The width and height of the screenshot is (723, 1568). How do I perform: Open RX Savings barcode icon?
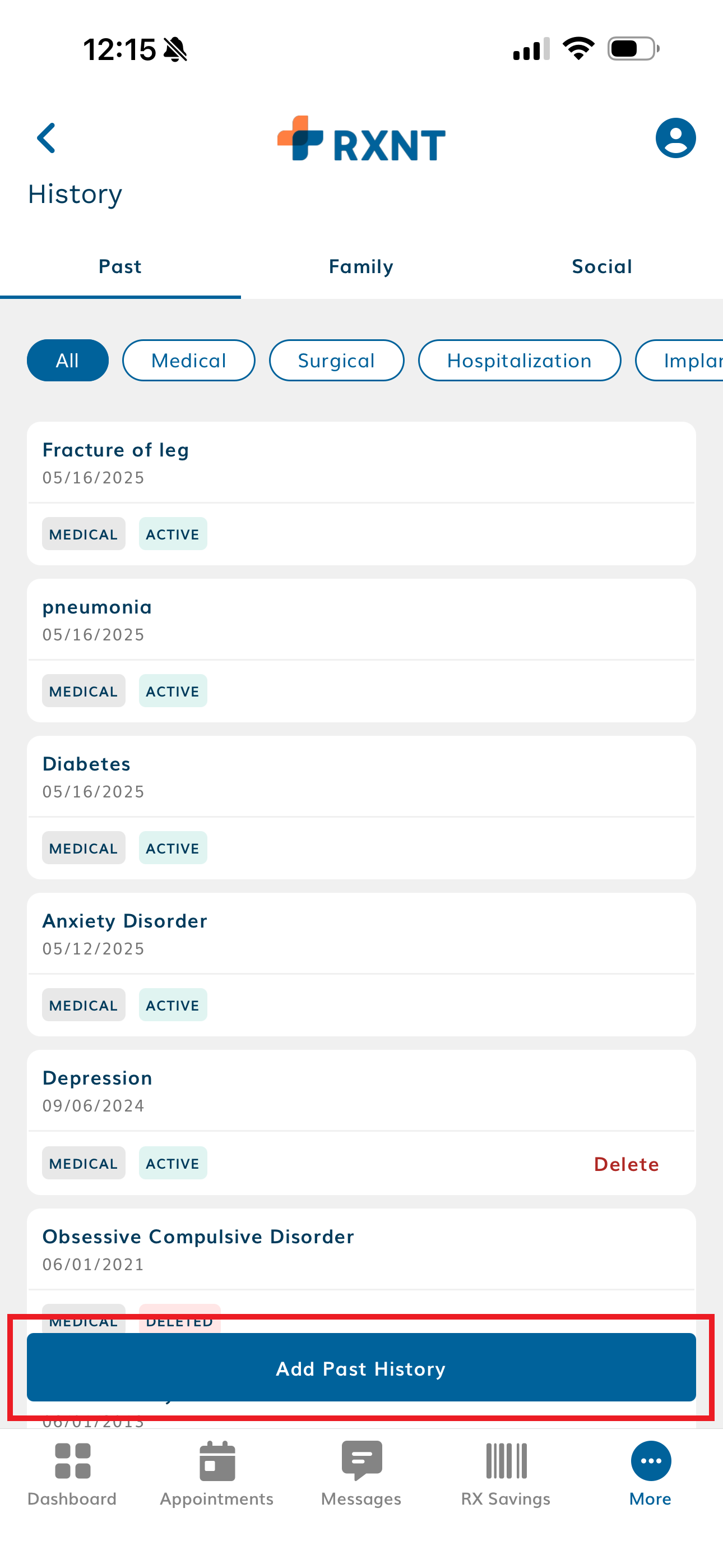point(506,1461)
